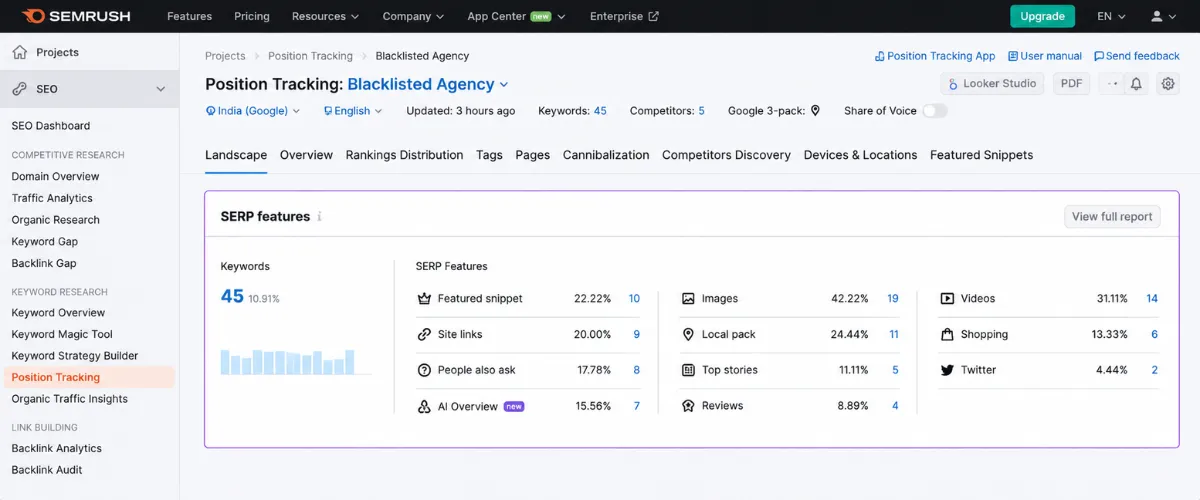Click the Keywords count 45 link

pyautogui.click(x=600, y=111)
